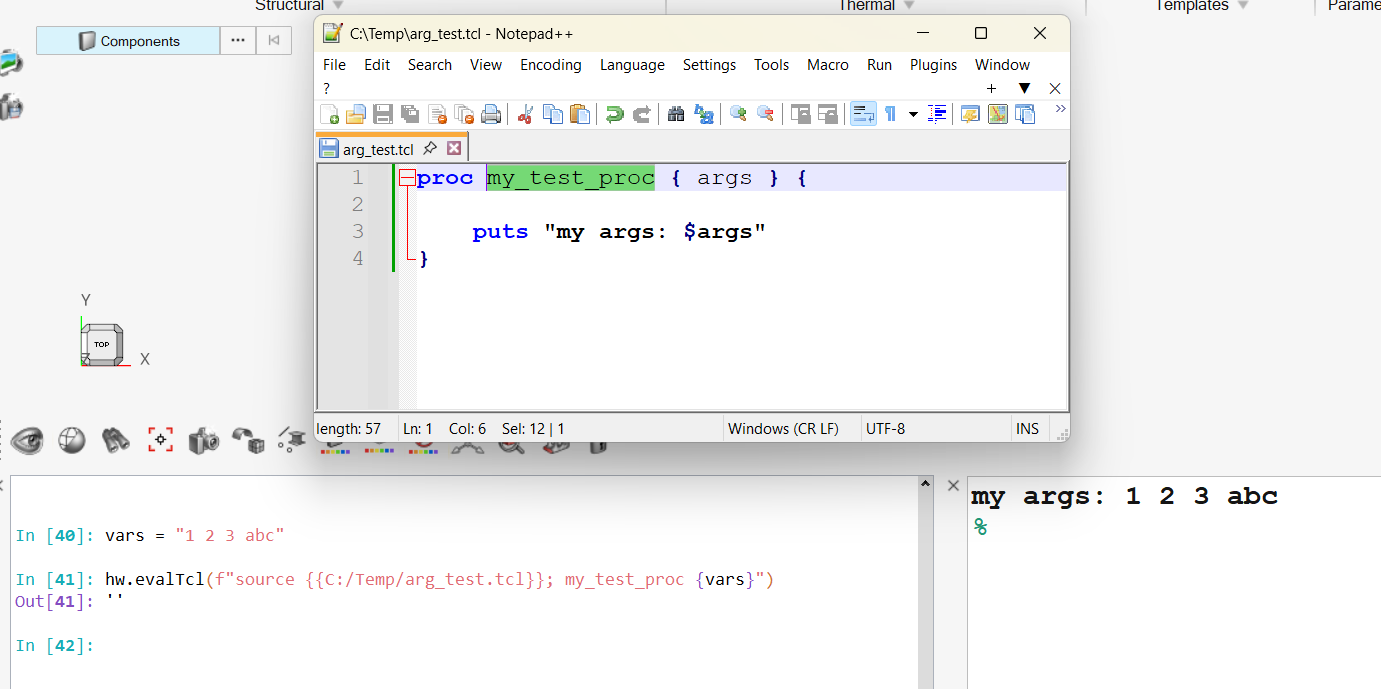This screenshot has width=1381, height=689.
Task: Click the TOP view cube
Action: point(101,344)
